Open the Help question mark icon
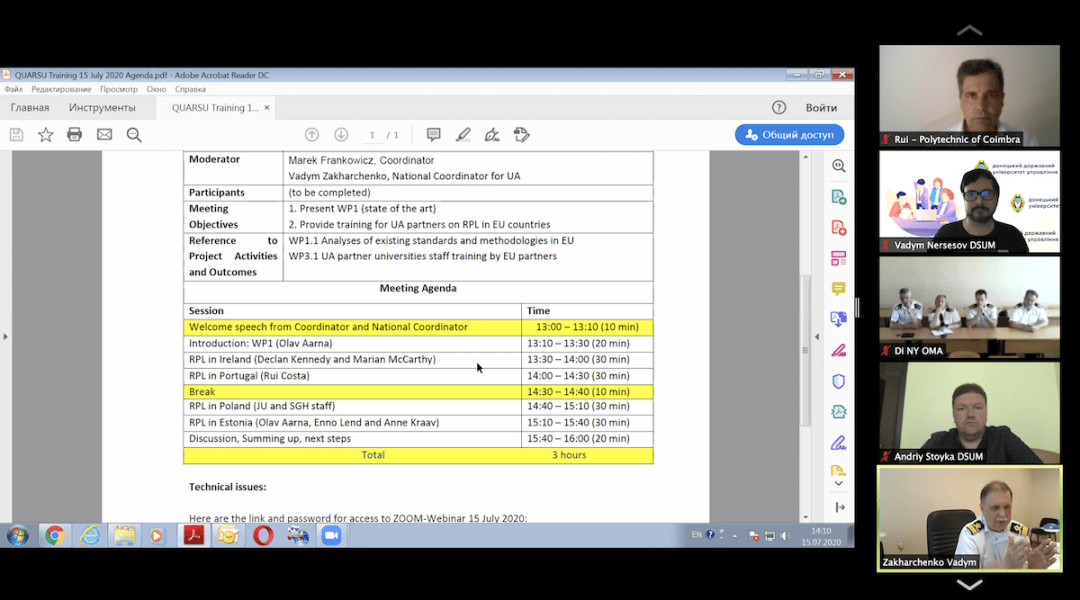Screen dimensions: 1080x600 click(779, 108)
